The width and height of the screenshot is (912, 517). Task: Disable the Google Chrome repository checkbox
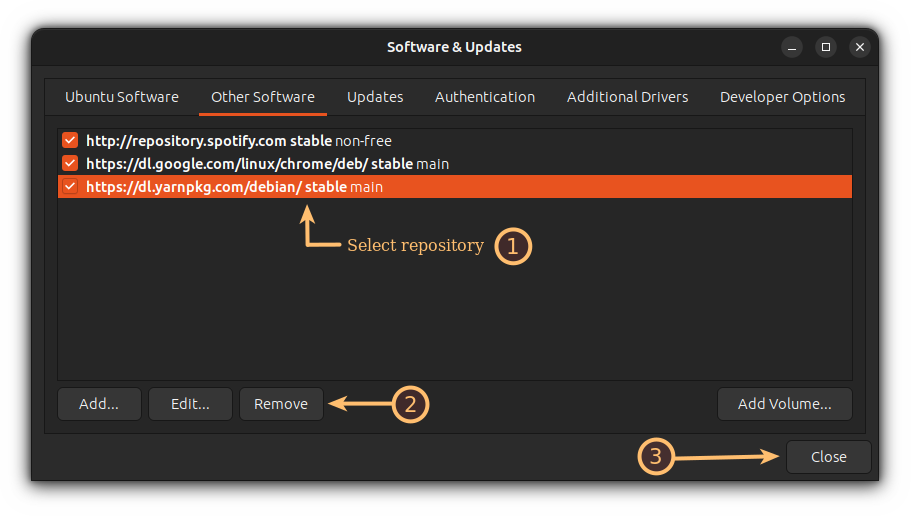(x=70, y=163)
